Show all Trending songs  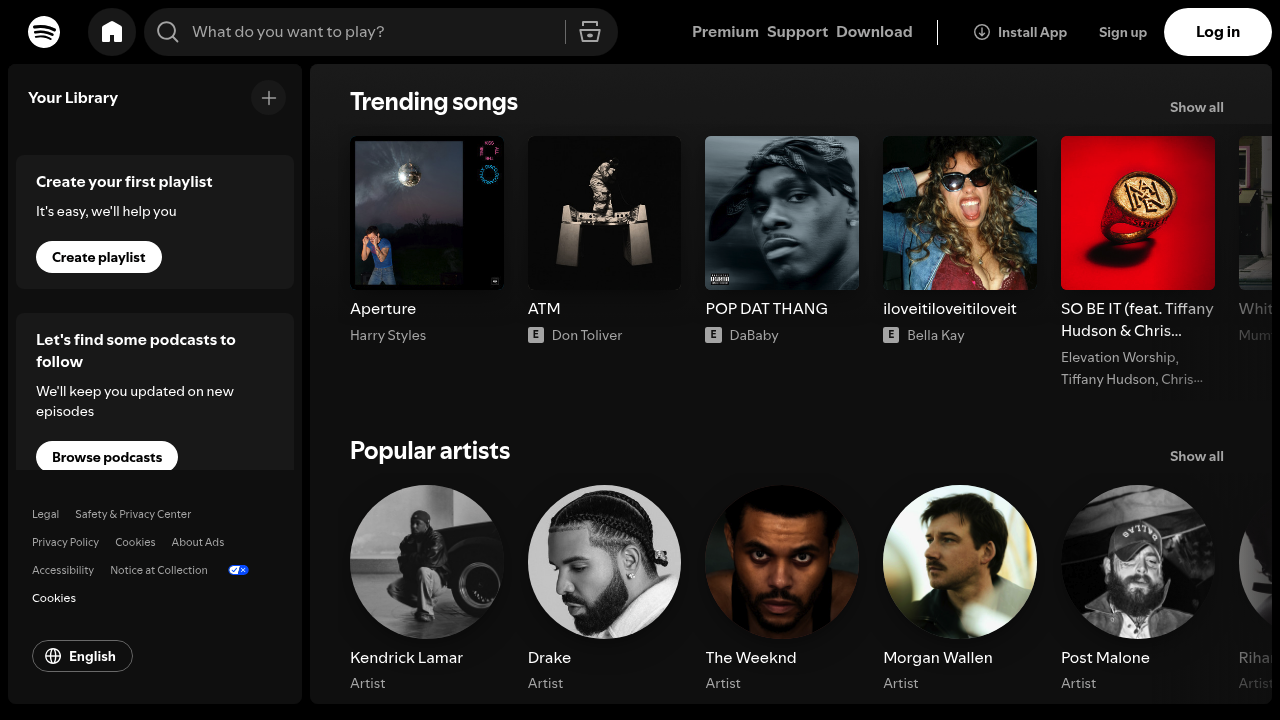coord(1196,107)
